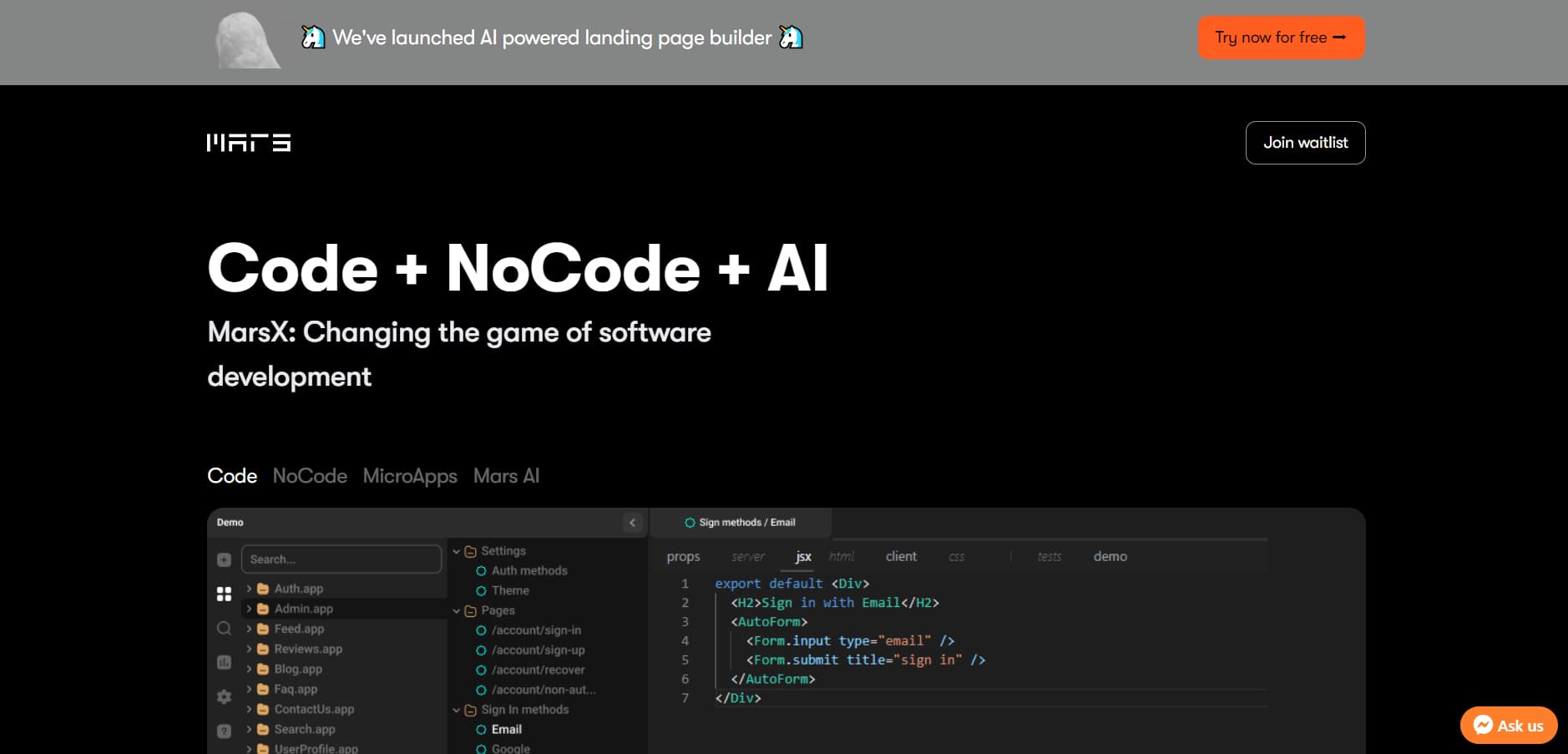Collapse the Demo panel with the left chevron

pos(632,523)
